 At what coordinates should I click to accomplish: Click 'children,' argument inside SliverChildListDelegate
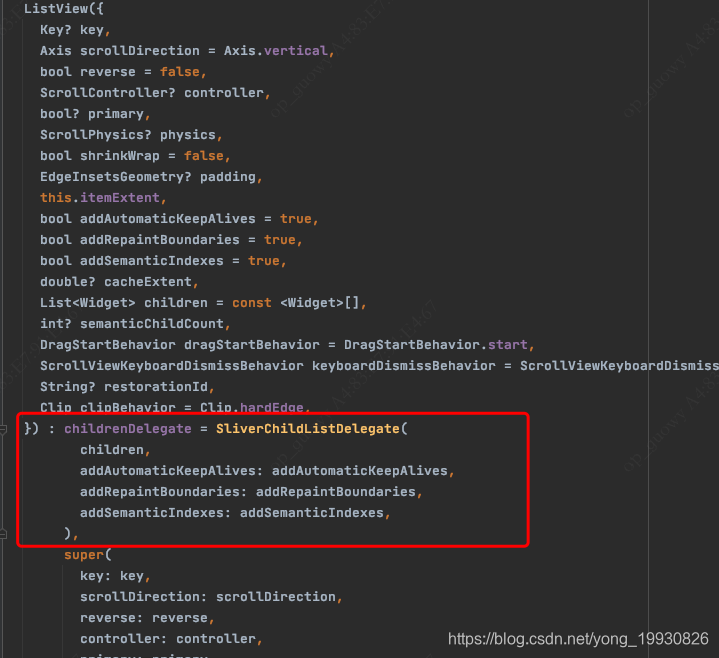point(116,450)
